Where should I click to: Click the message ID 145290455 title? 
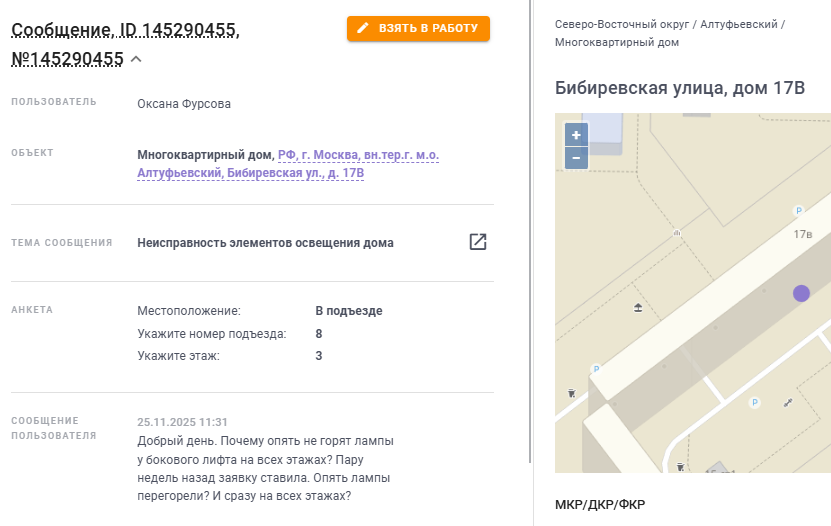click(x=125, y=31)
